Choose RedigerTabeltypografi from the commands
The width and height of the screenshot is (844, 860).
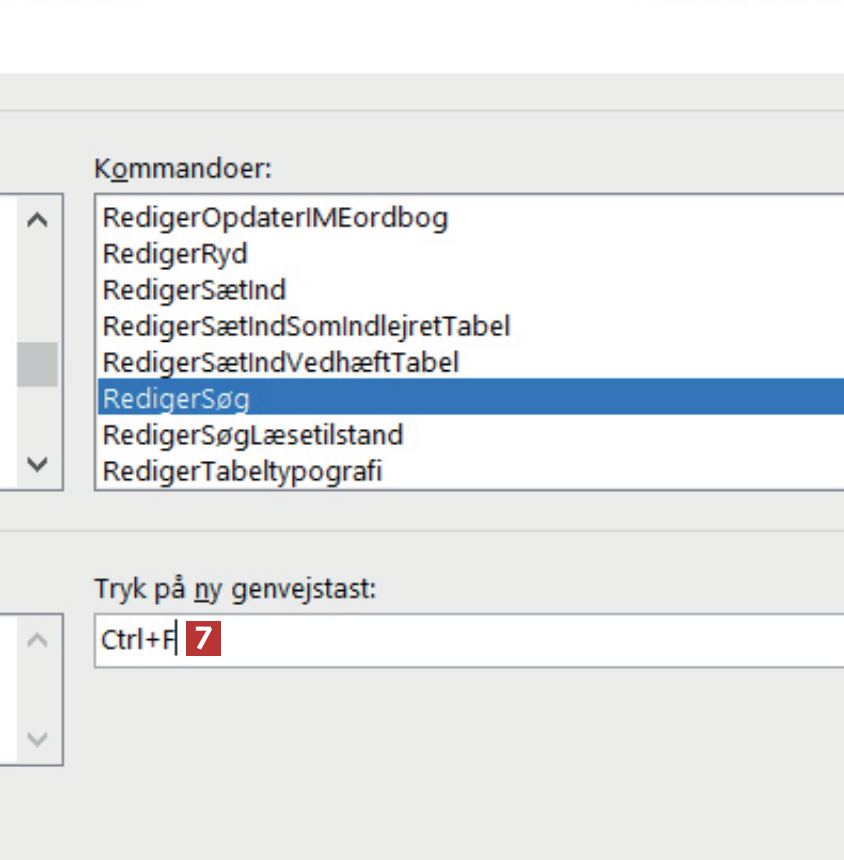[242, 470]
